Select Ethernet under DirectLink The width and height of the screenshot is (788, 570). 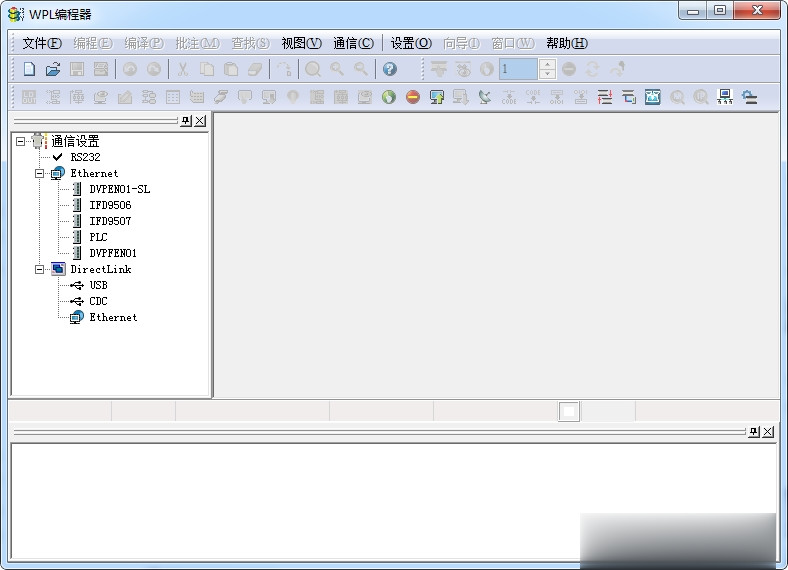[113, 317]
